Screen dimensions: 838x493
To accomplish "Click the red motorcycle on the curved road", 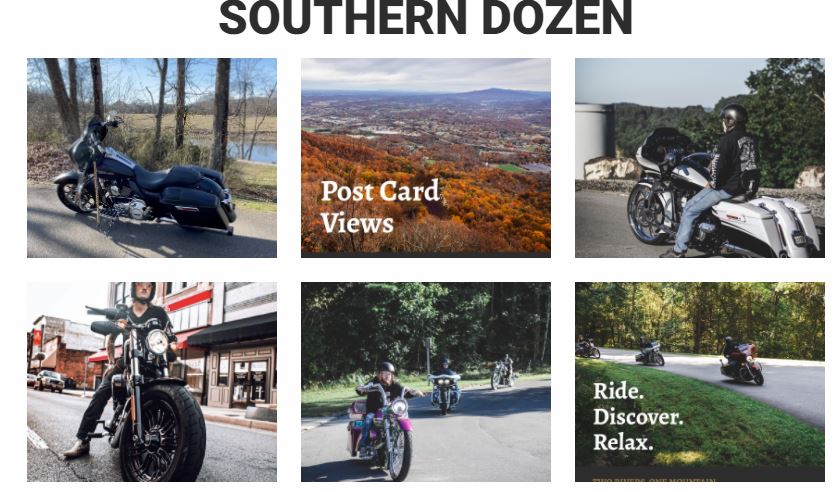I will pyautogui.click(x=742, y=365).
